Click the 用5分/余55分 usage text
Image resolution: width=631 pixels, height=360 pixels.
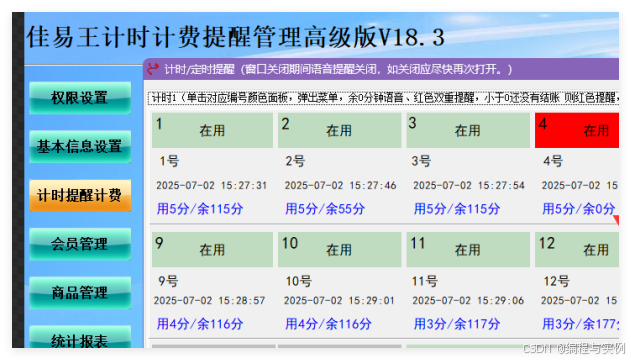[x=325, y=209]
